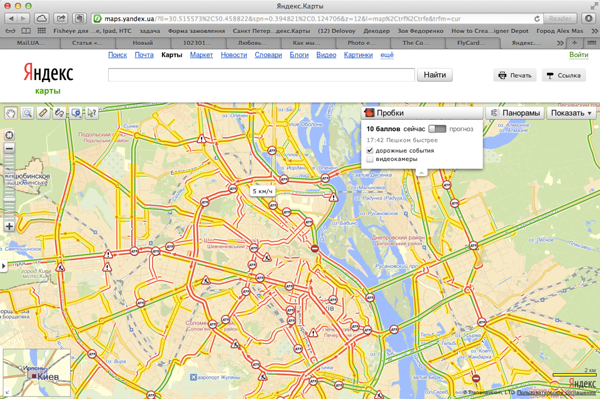This screenshot has height=399, width=600.
Task: Choose the ruler distance measuring tool
Action: pos(43,113)
